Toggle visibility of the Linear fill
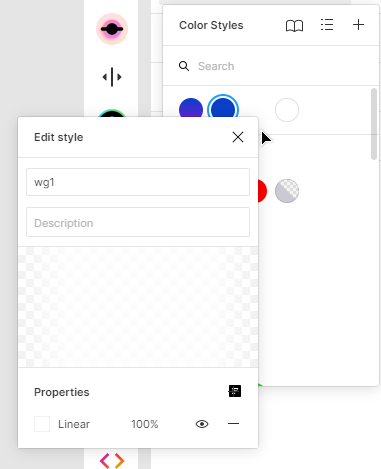This screenshot has width=381, height=469. (x=202, y=424)
